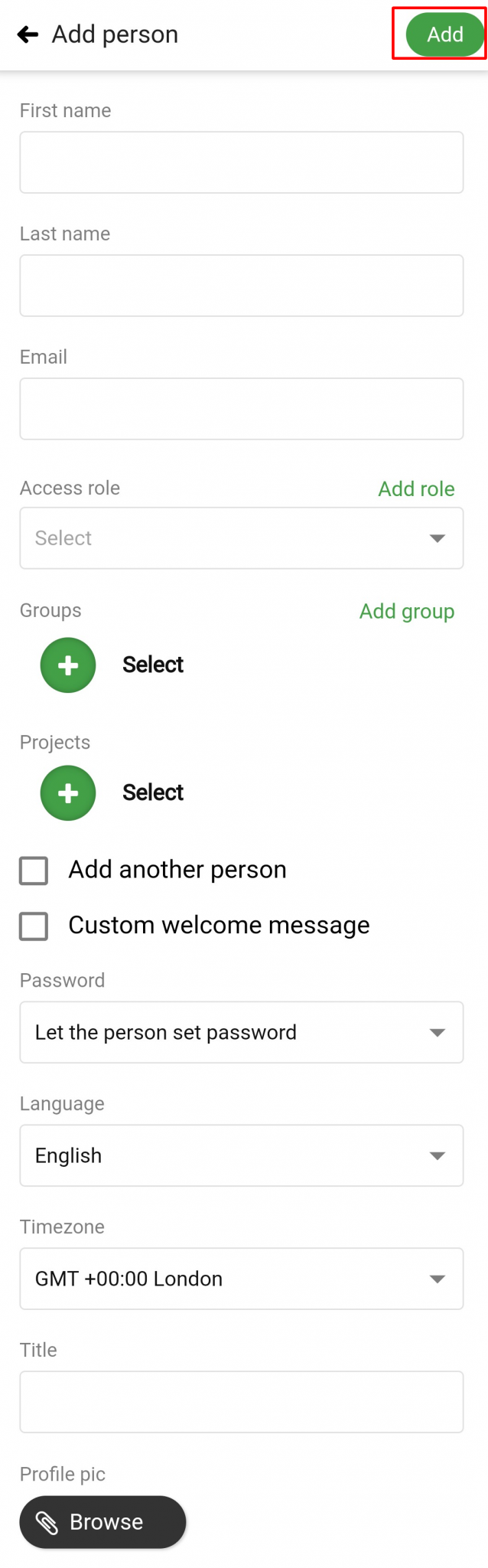The height and width of the screenshot is (1568, 488).
Task: Click Browse to choose a profile pic
Action: point(102,1522)
